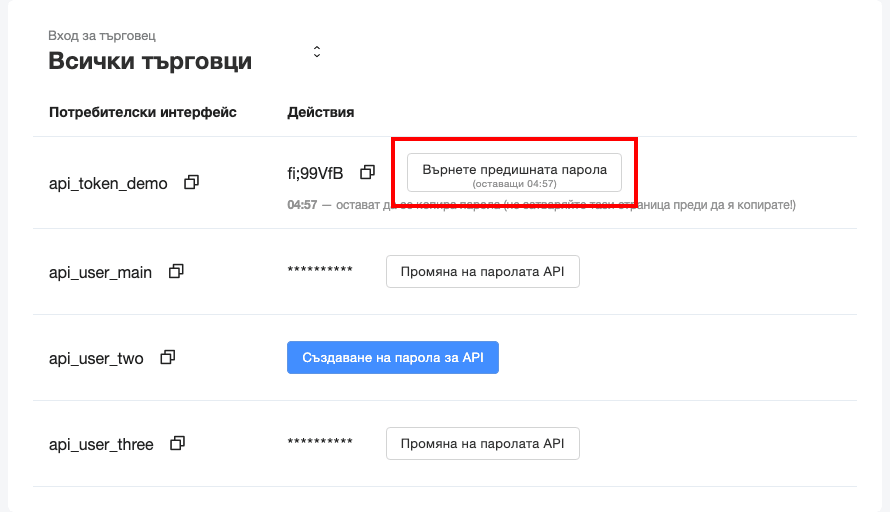The height and width of the screenshot is (512, 890).
Task: Expand the merchant selector chevron
Action: [317, 51]
